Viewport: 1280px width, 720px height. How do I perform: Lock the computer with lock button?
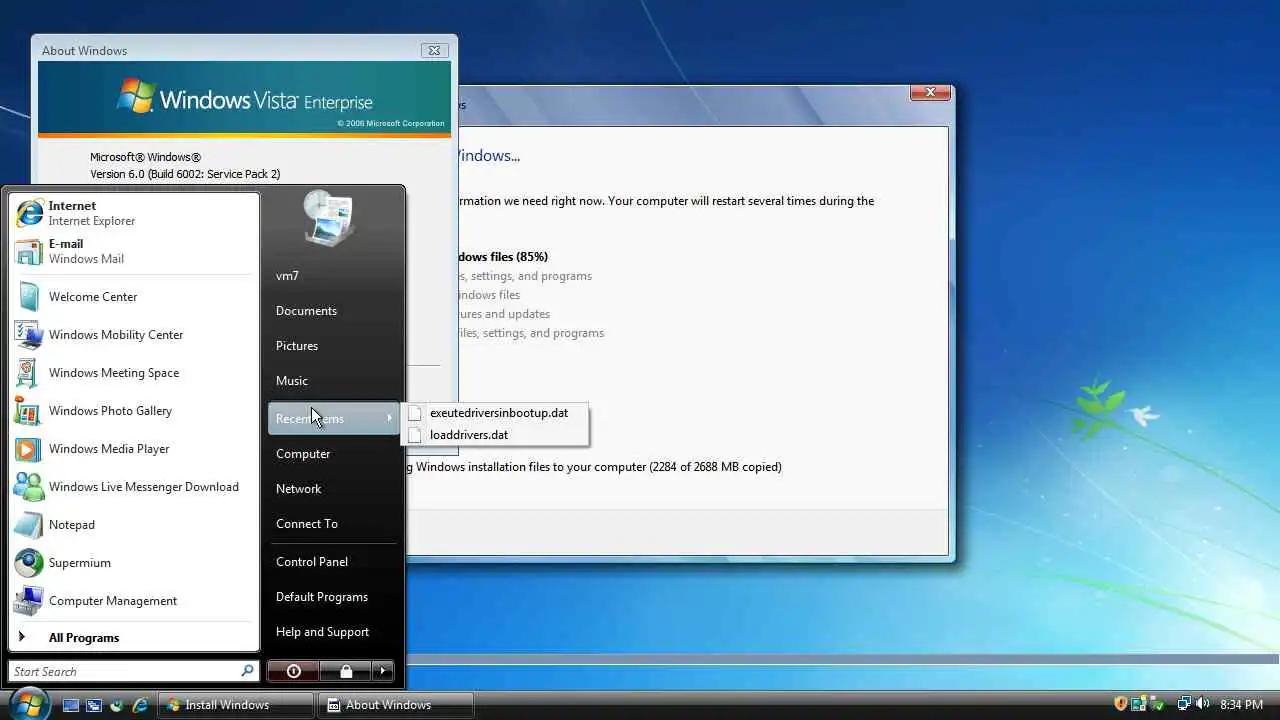point(345,671)
